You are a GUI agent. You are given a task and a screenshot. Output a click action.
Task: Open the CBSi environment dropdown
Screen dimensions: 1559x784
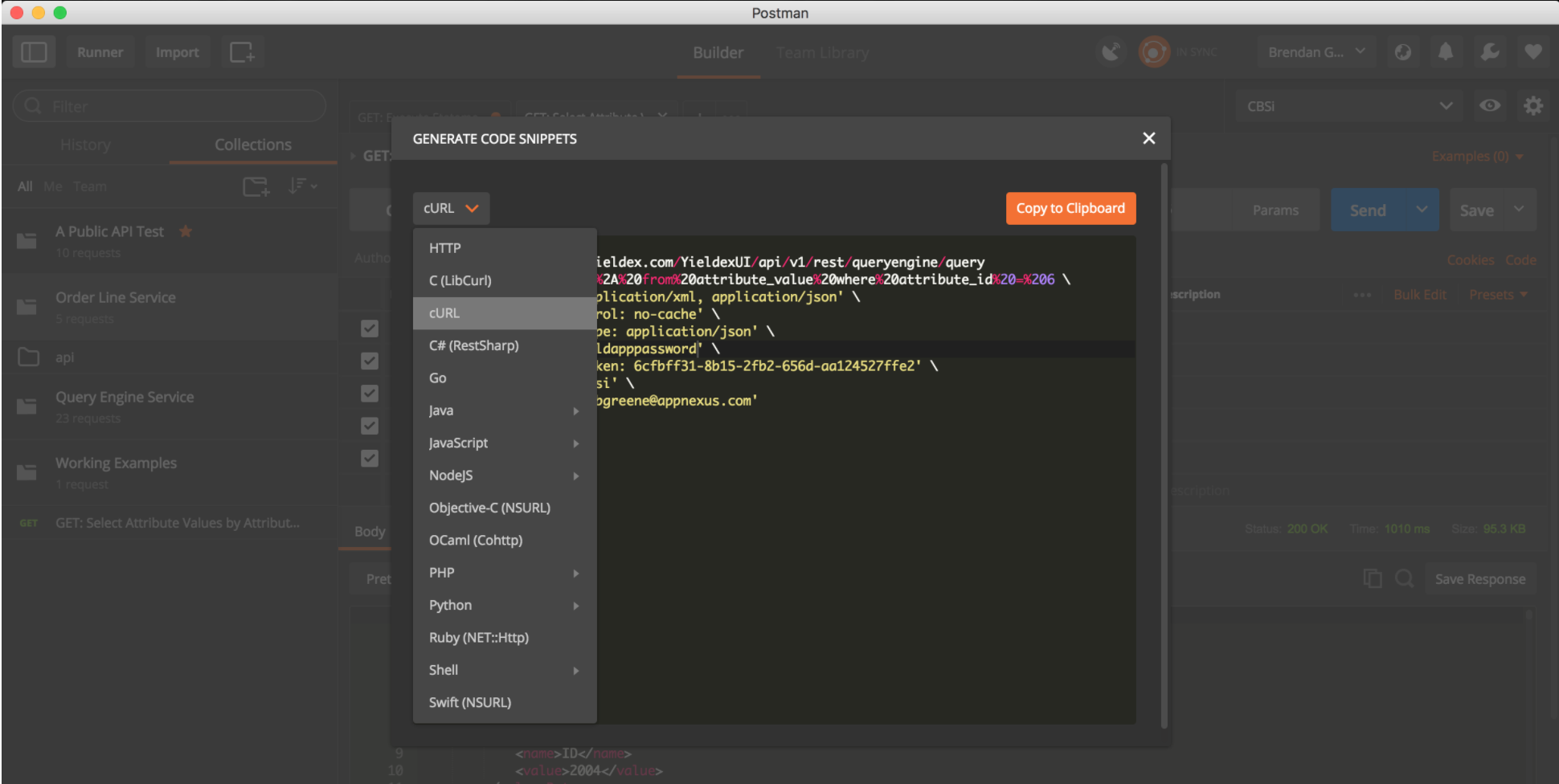click(1349, 105)
